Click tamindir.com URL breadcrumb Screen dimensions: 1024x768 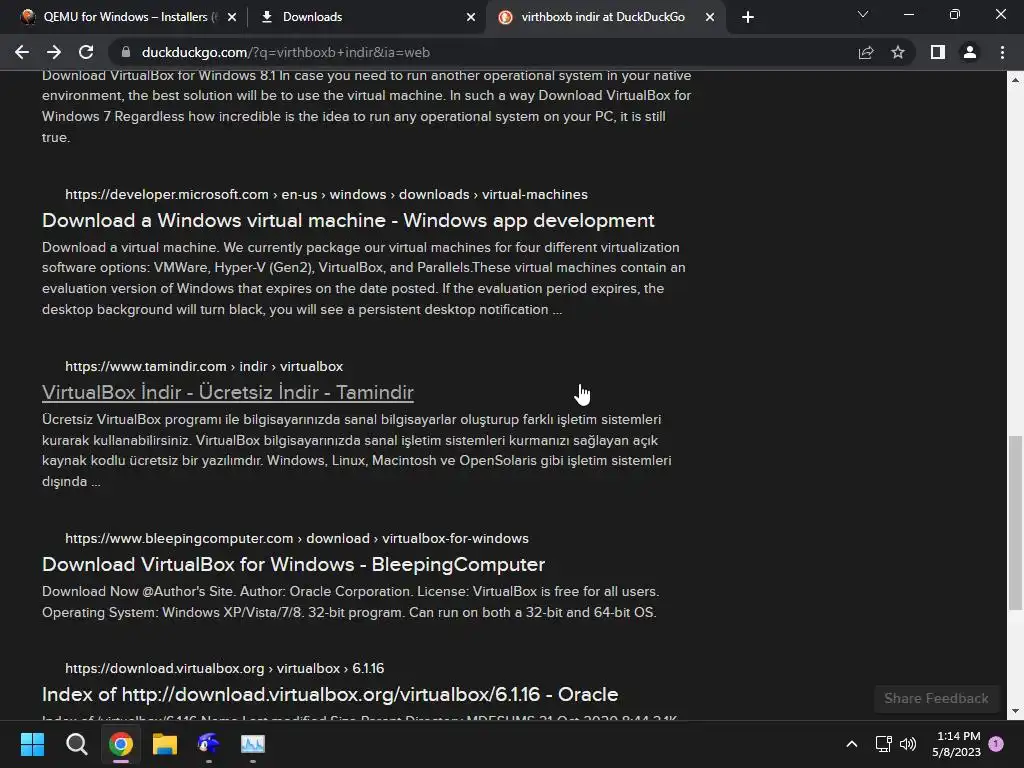(204, 366)
